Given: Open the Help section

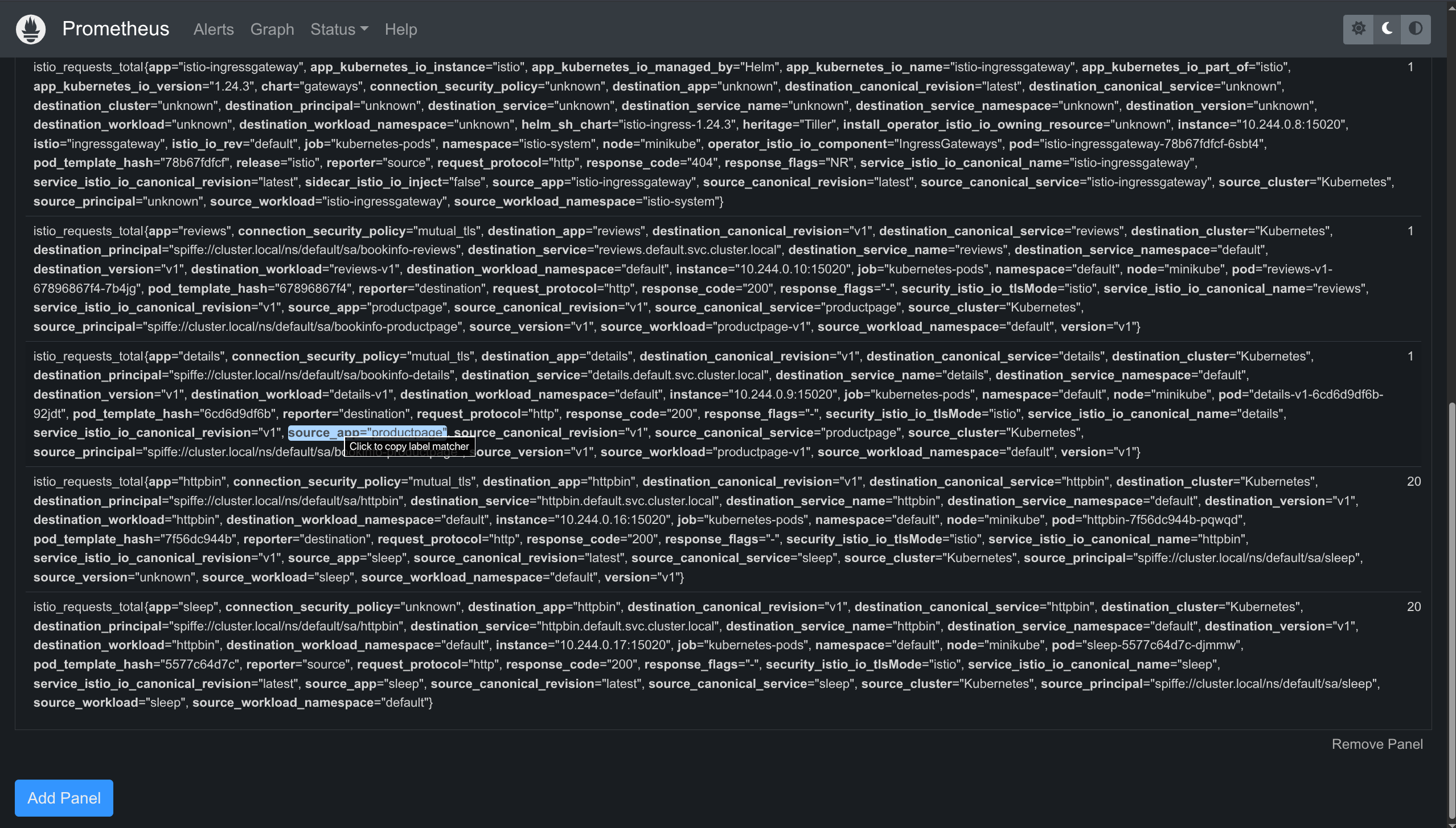Looking at the screenshot, I should [x=401, y=29].
